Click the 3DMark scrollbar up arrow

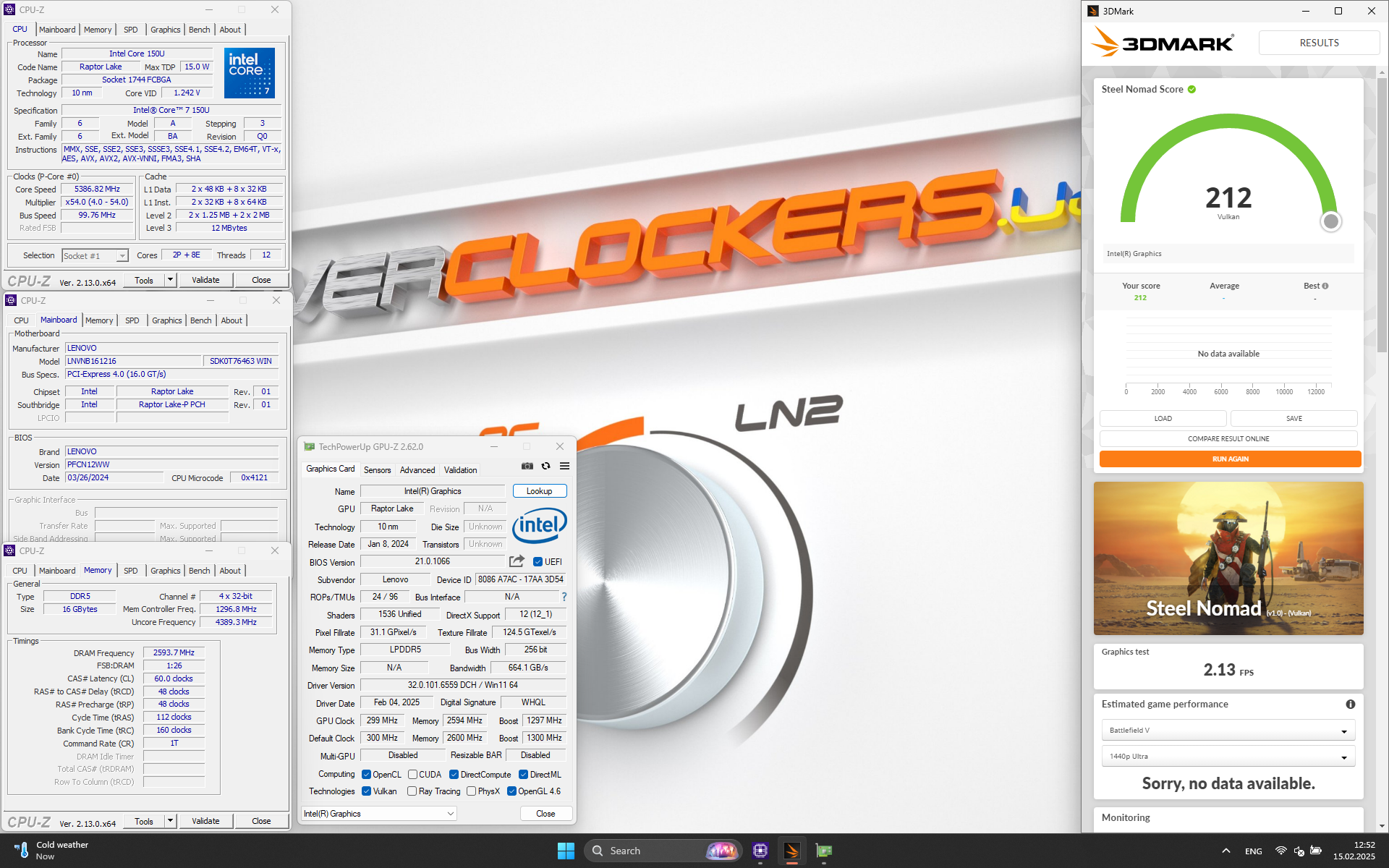[x=1382, y=72]
